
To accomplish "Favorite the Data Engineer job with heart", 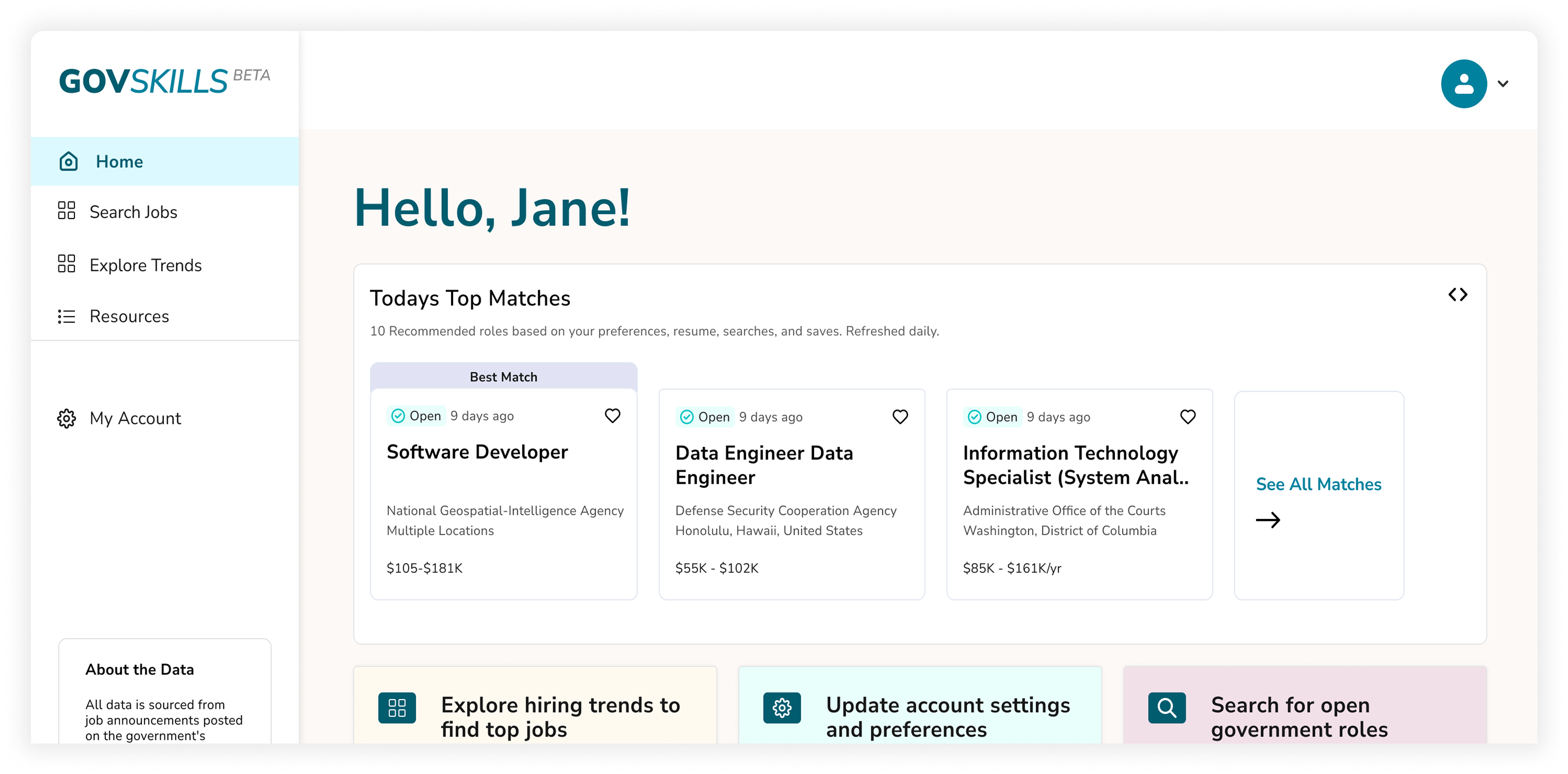I will (x=899, y=417).
